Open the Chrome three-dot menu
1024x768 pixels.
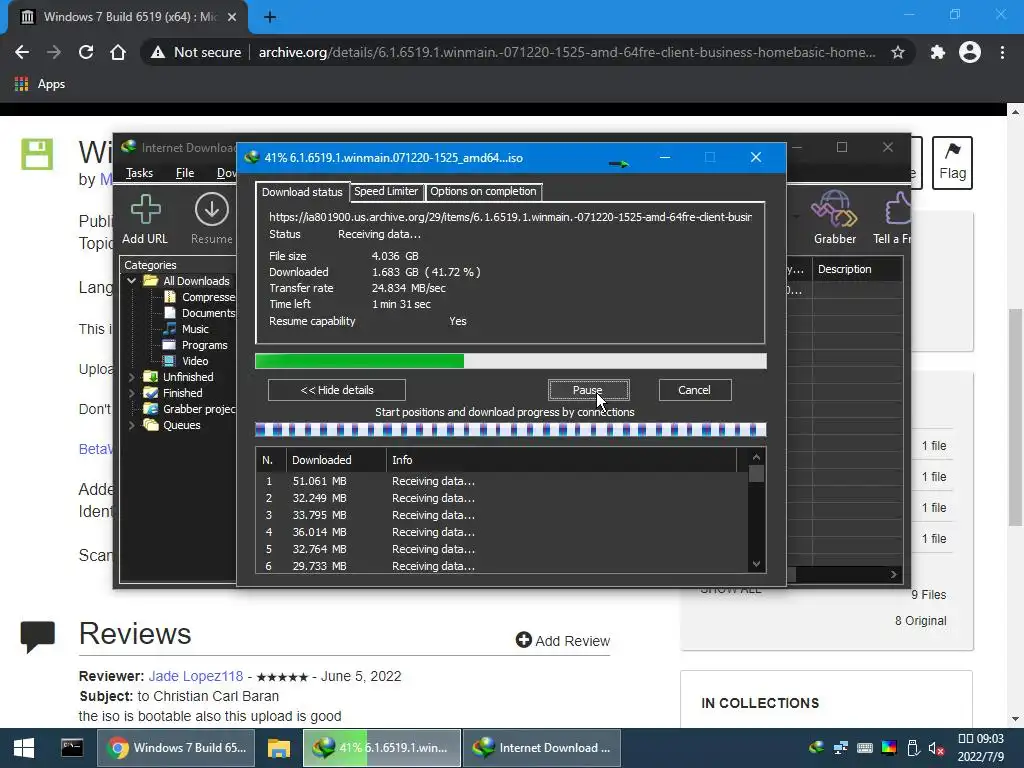[1002, 52]
